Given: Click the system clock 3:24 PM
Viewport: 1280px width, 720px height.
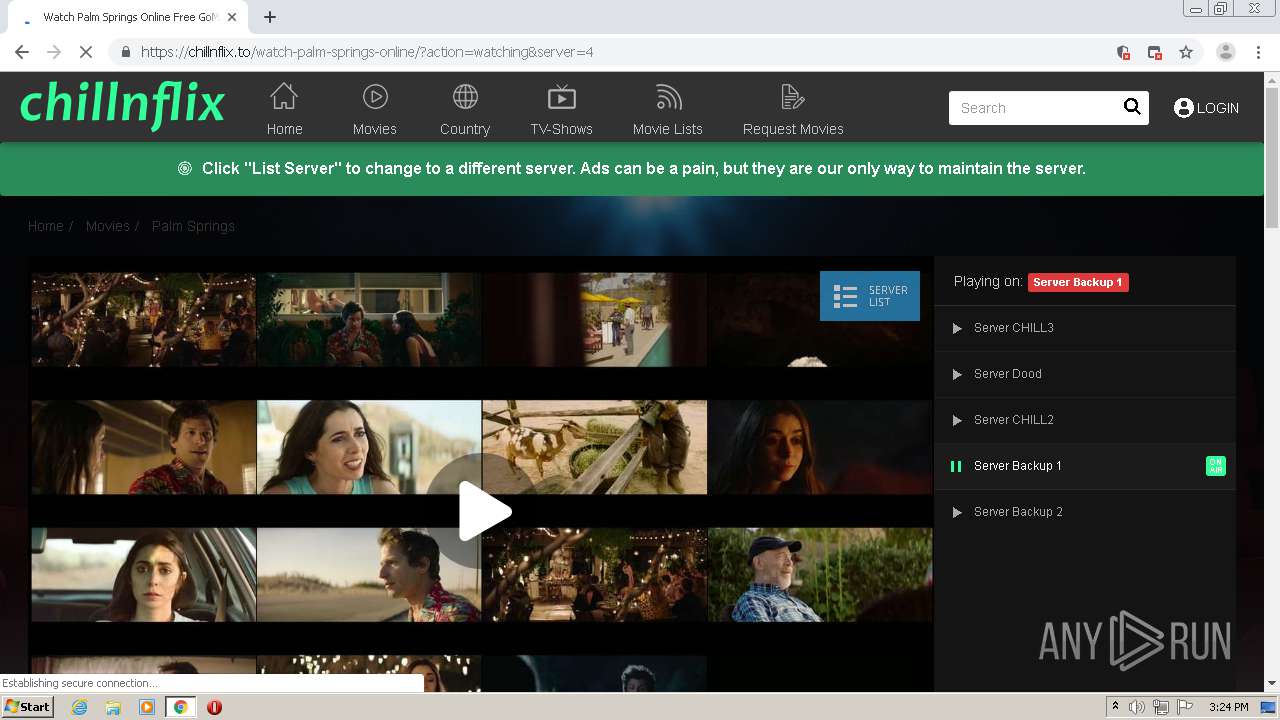Looking at the screenshot, I should (x=1228, y=707).
